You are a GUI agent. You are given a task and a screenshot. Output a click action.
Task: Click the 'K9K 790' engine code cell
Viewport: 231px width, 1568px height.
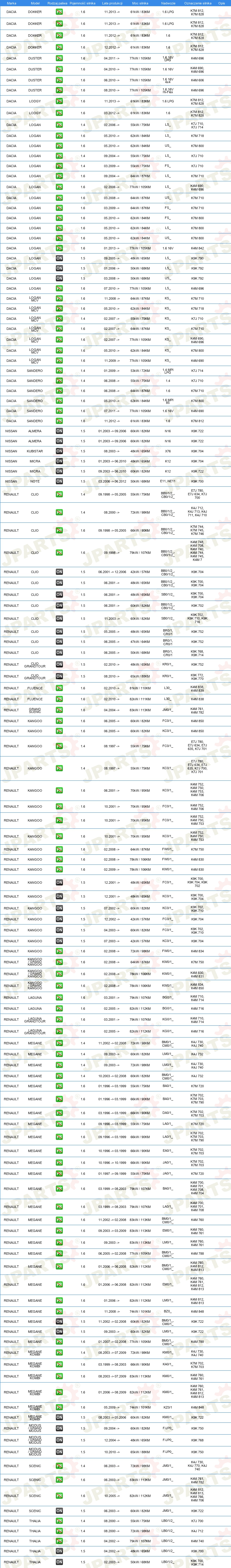198,258
